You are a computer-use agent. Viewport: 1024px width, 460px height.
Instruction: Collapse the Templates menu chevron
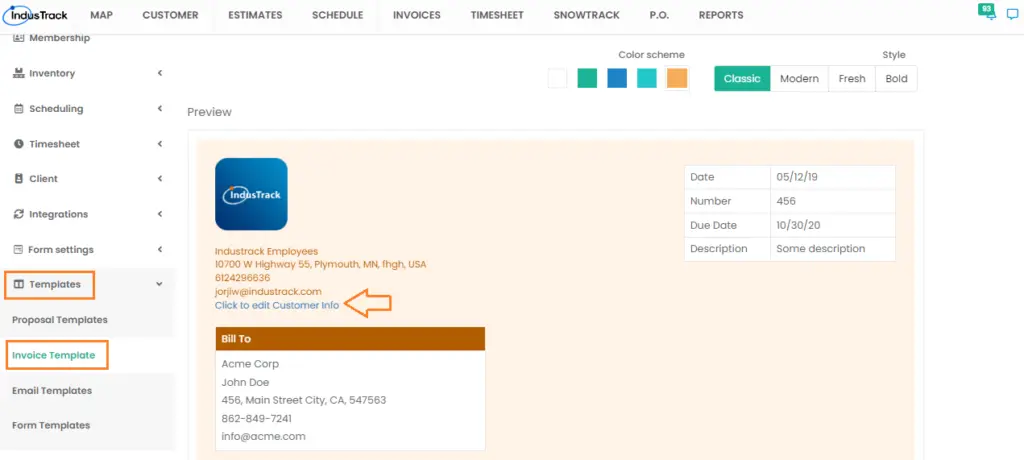[x=159, y=284]
